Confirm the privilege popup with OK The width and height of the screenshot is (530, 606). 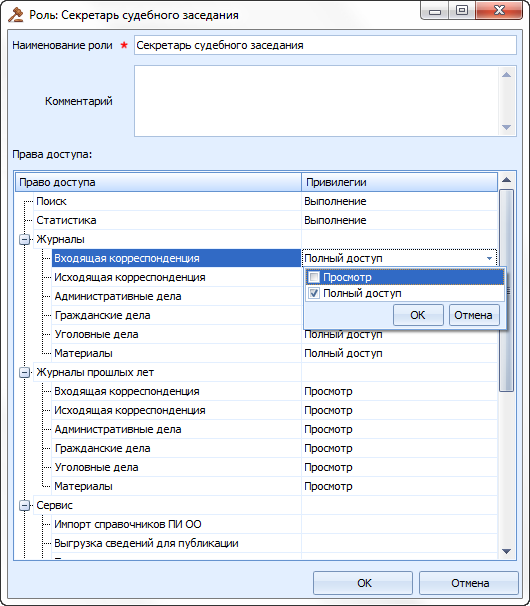click(x=418, y=315)
